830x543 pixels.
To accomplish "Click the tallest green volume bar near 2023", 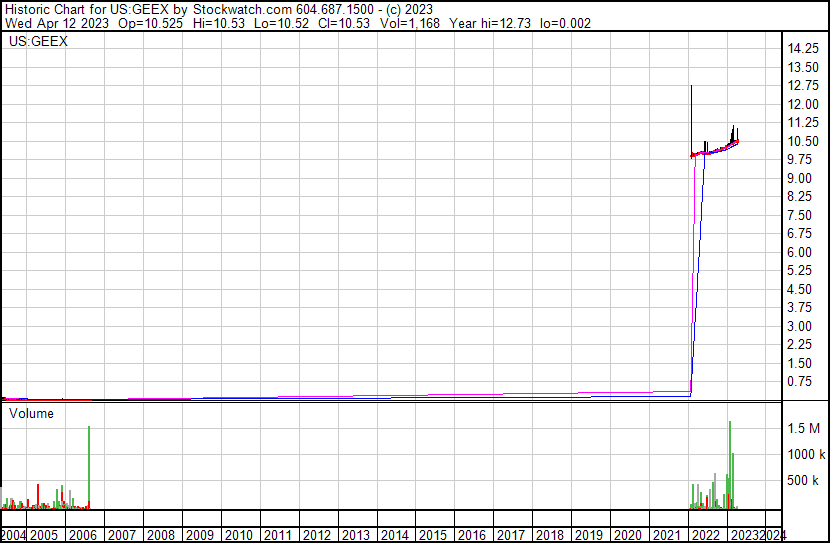I will pyautogui.click(x=730, y=465).
